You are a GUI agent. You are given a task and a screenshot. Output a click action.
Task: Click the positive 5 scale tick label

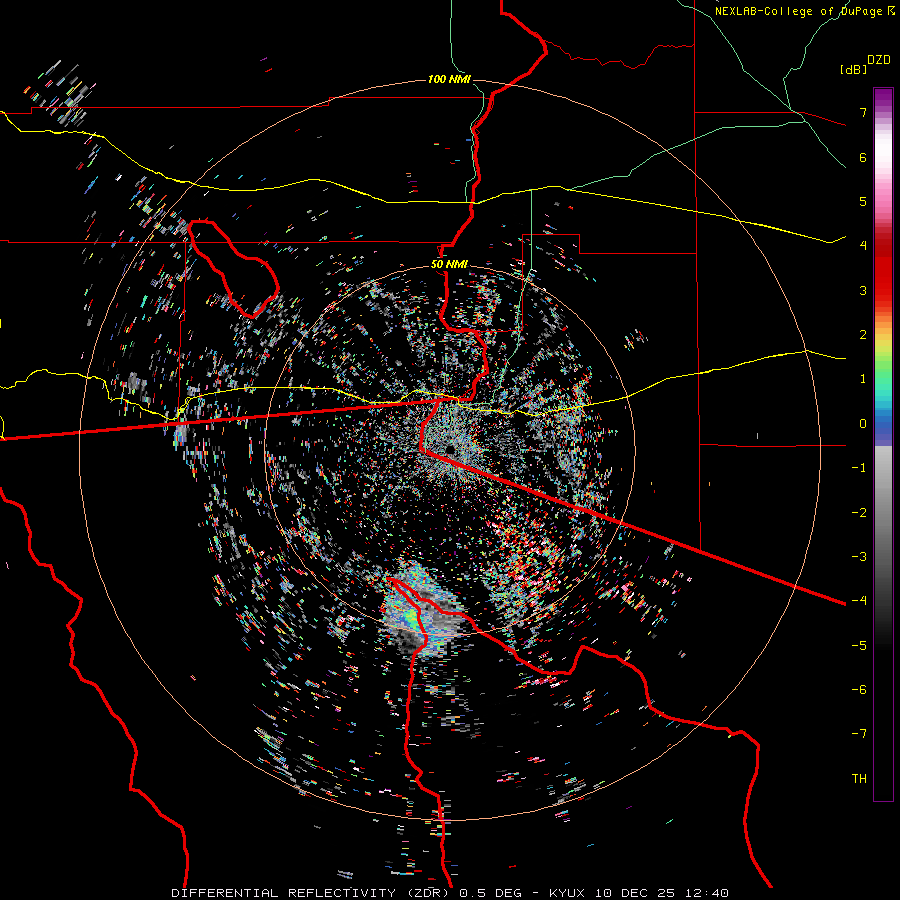point(863,201)
